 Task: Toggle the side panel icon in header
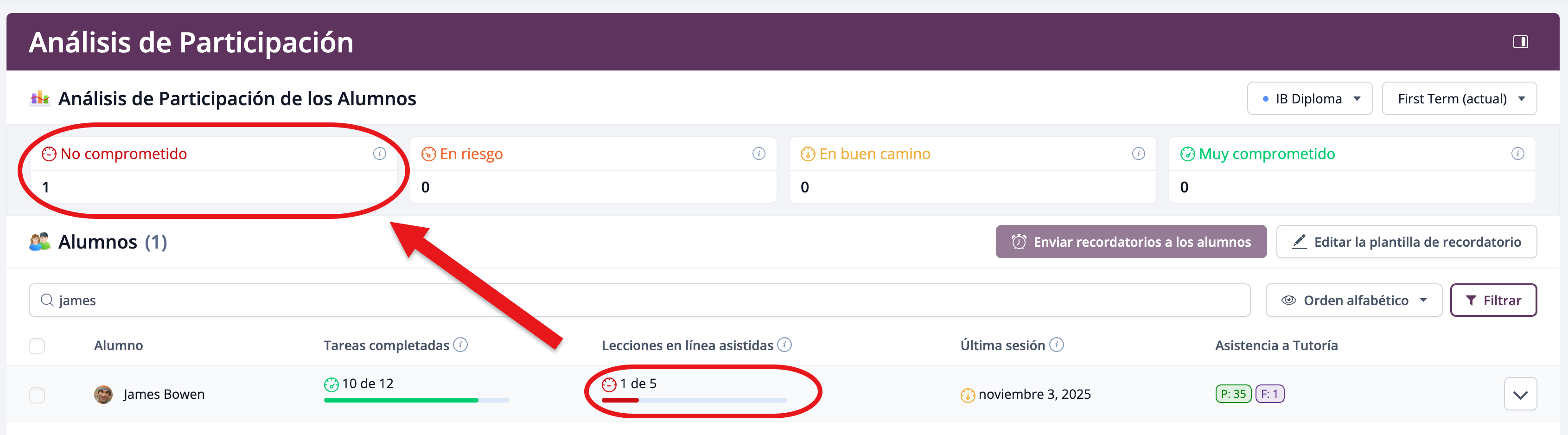pyautogui.click(x=1520, y=42)
